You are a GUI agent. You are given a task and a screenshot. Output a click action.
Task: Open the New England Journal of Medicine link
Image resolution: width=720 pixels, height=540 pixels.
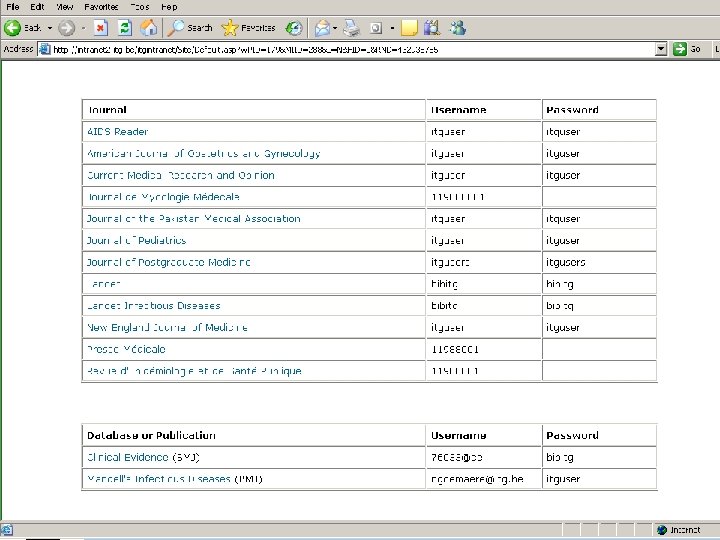point(167,327)
